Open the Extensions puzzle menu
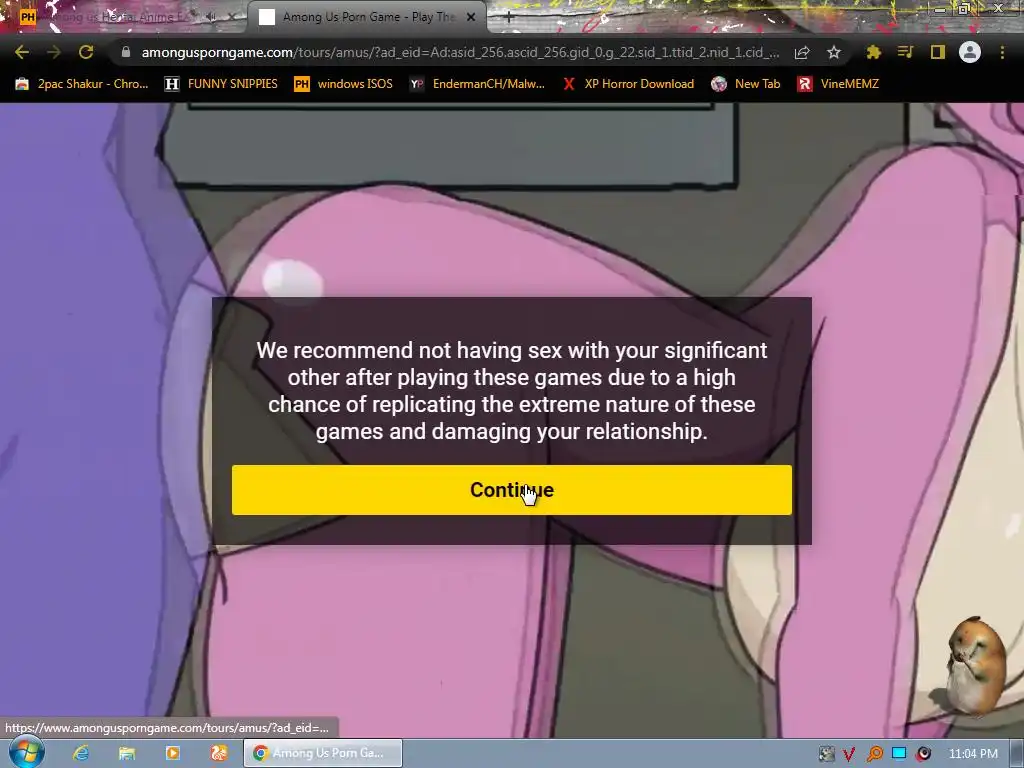Screen dimensions: 1024x768 coord(873,52)
